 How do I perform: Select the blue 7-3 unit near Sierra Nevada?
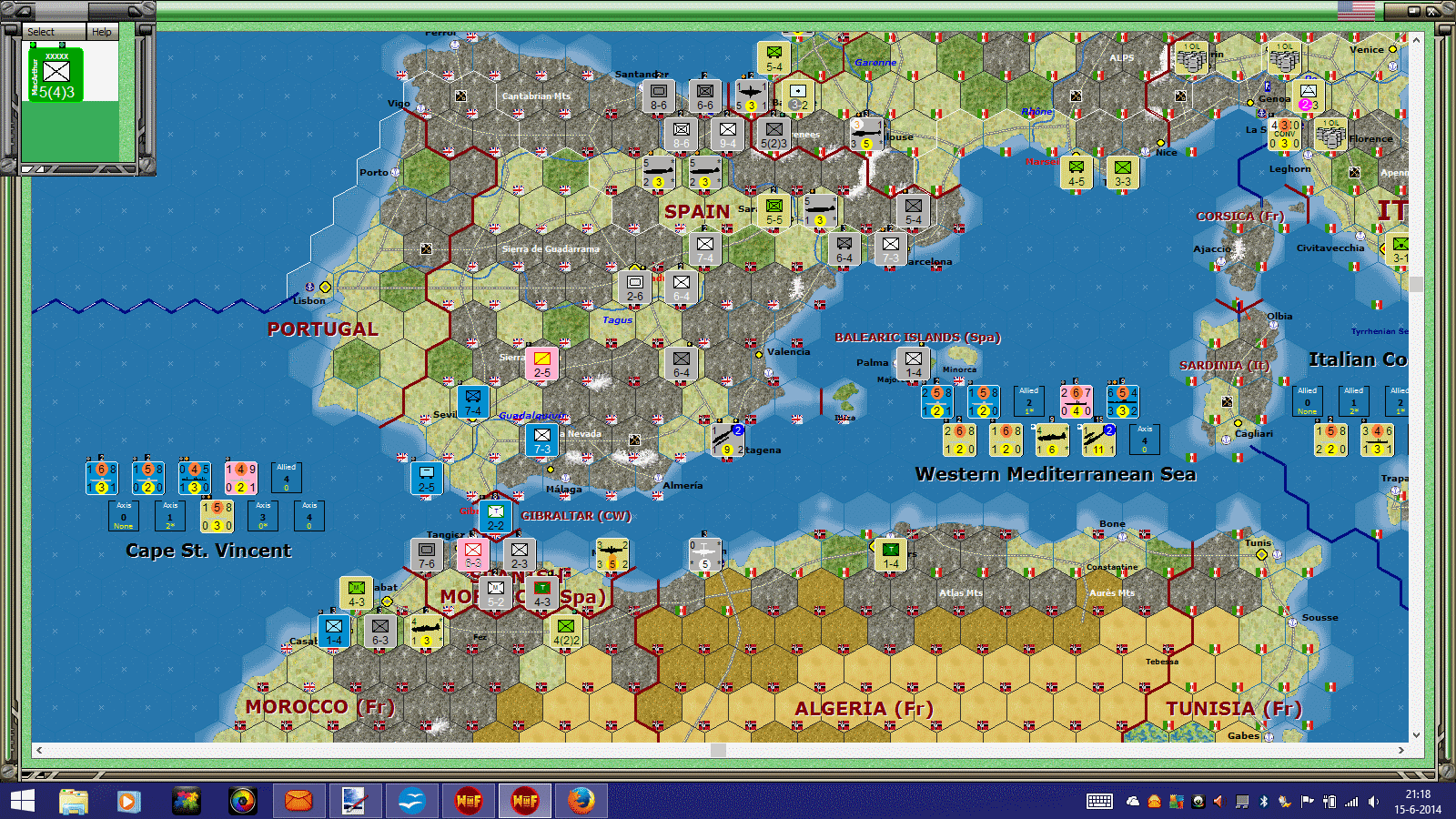541,440
